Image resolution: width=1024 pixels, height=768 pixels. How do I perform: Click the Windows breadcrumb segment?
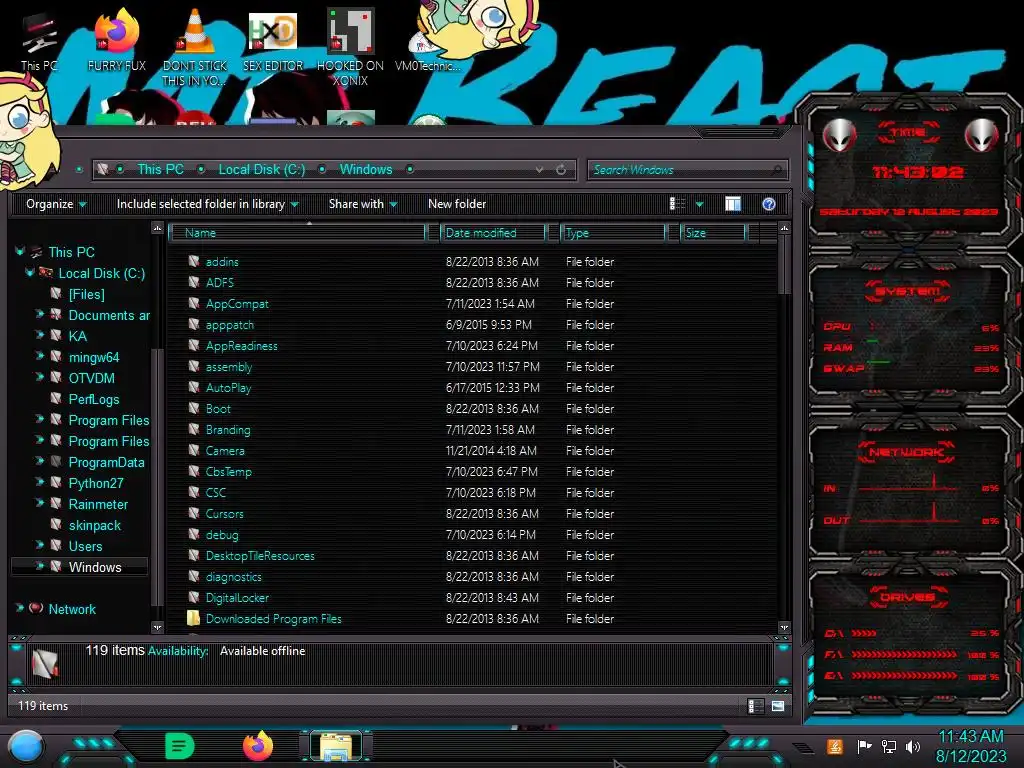pyautogui.click(x=366, y=170)
